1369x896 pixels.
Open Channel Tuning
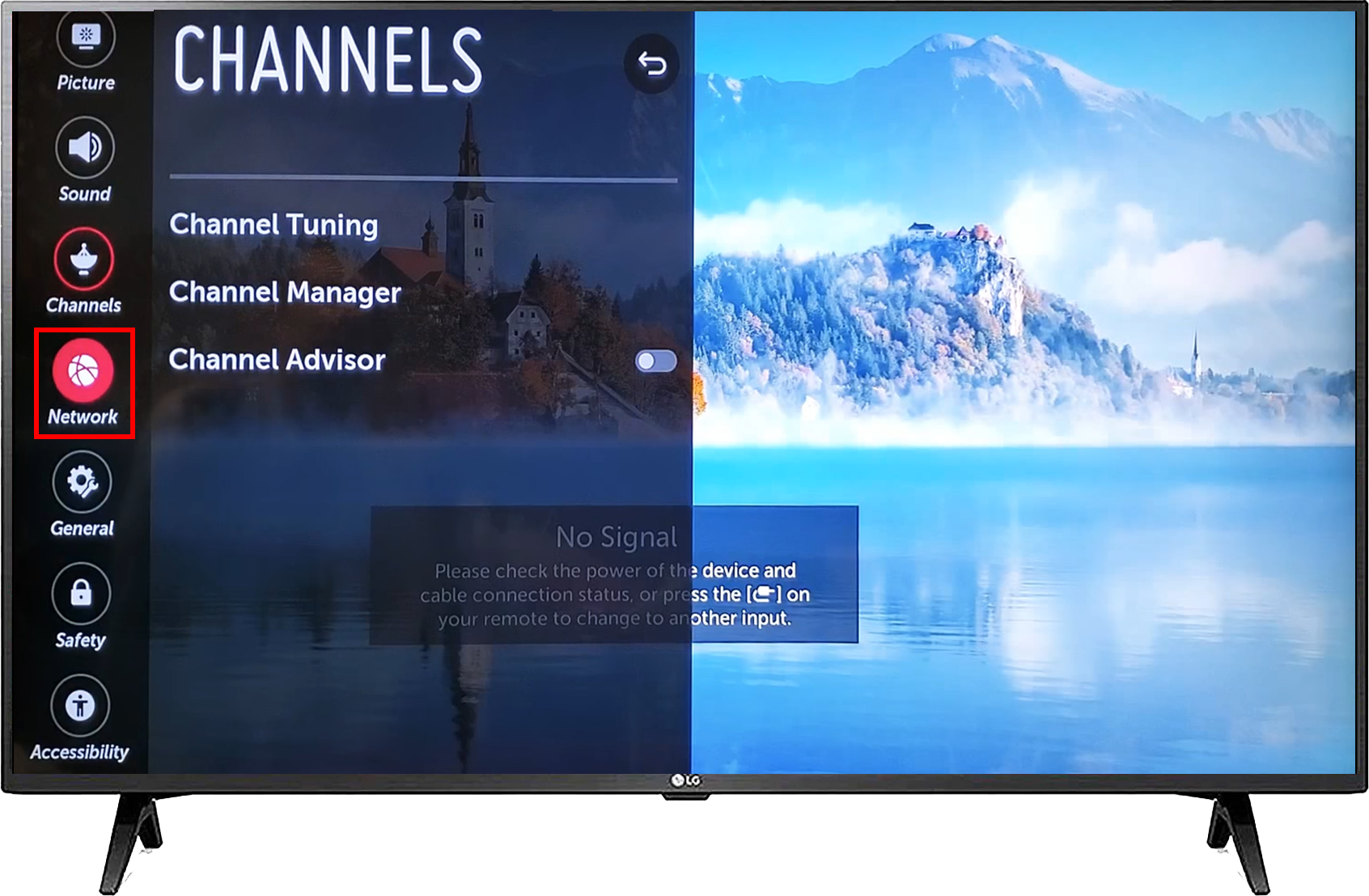coord(273,225)
